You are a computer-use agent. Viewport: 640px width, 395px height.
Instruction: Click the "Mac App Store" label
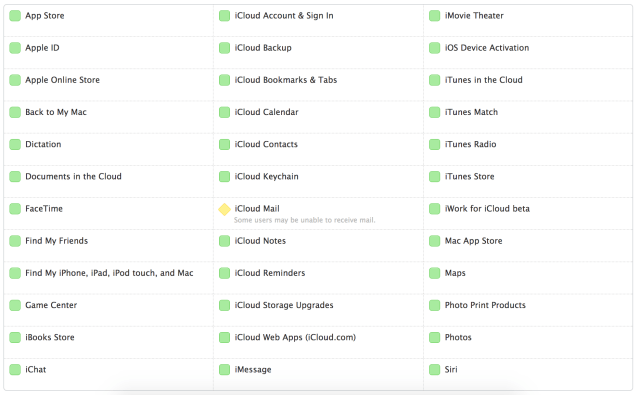point(473,241)
